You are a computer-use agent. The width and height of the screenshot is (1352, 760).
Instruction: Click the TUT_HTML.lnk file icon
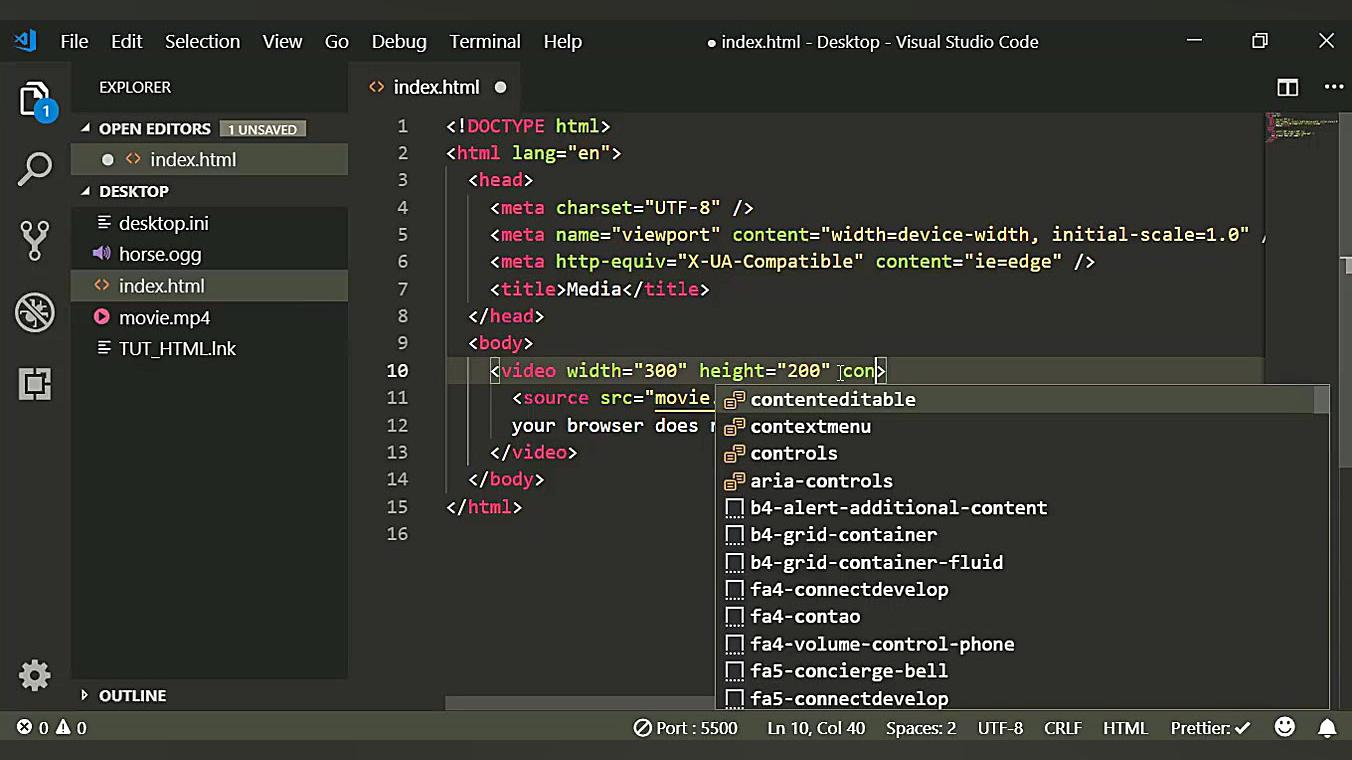point(103,348)
